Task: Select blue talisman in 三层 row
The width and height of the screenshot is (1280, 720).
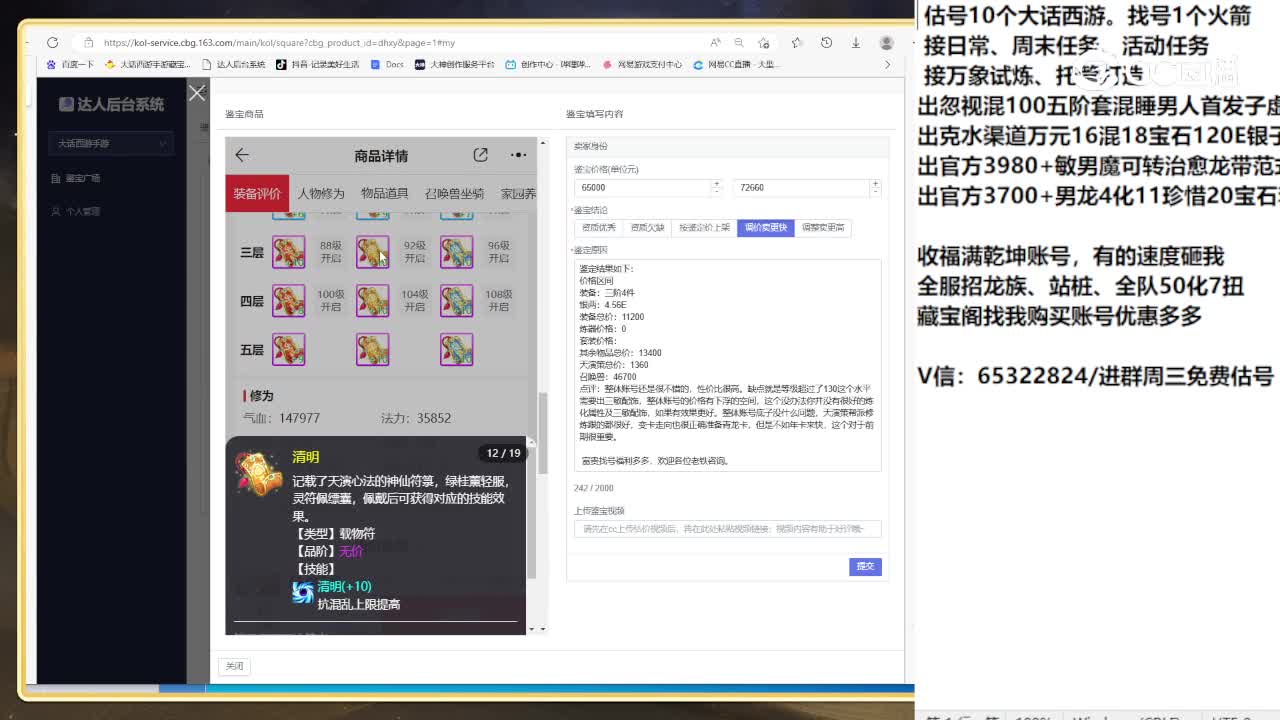Action: (456, 252)
